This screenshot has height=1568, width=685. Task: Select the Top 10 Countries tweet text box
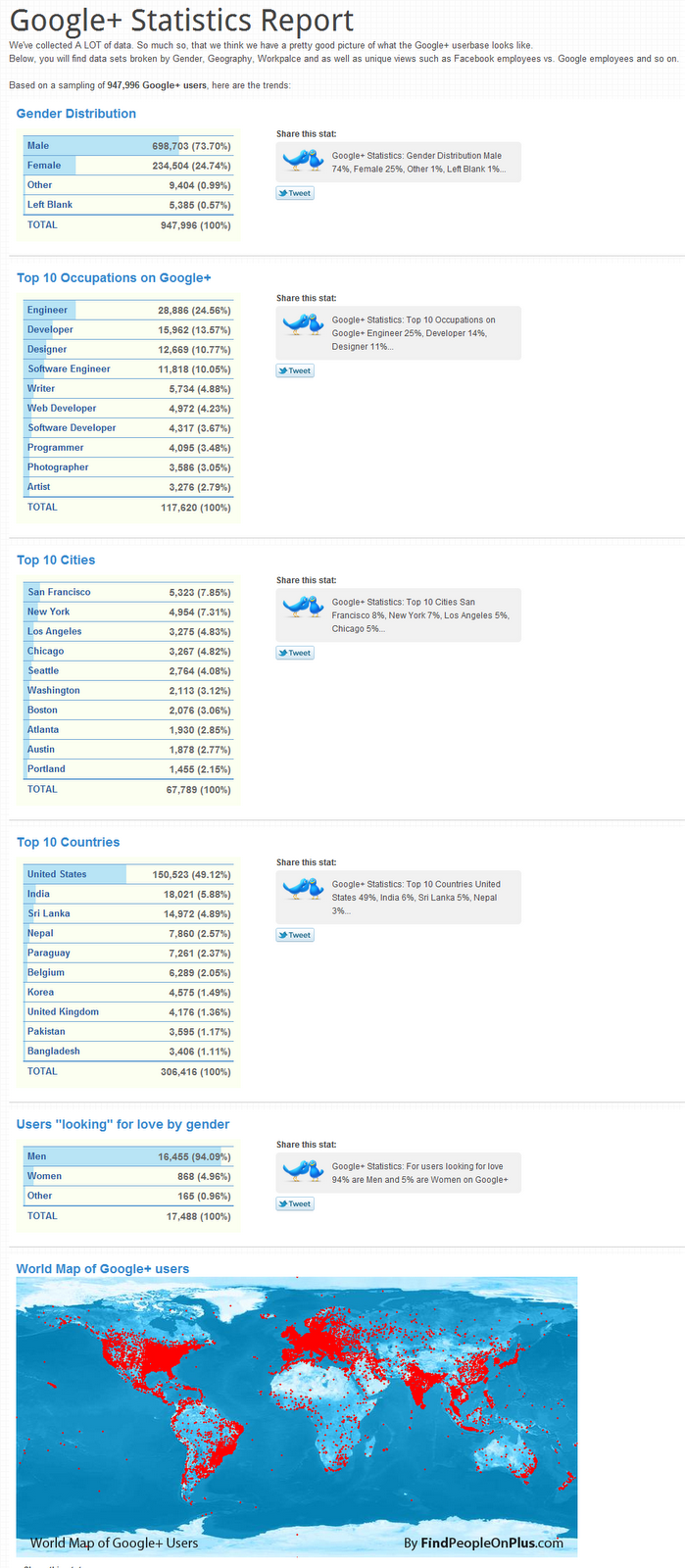pos(399,898)
